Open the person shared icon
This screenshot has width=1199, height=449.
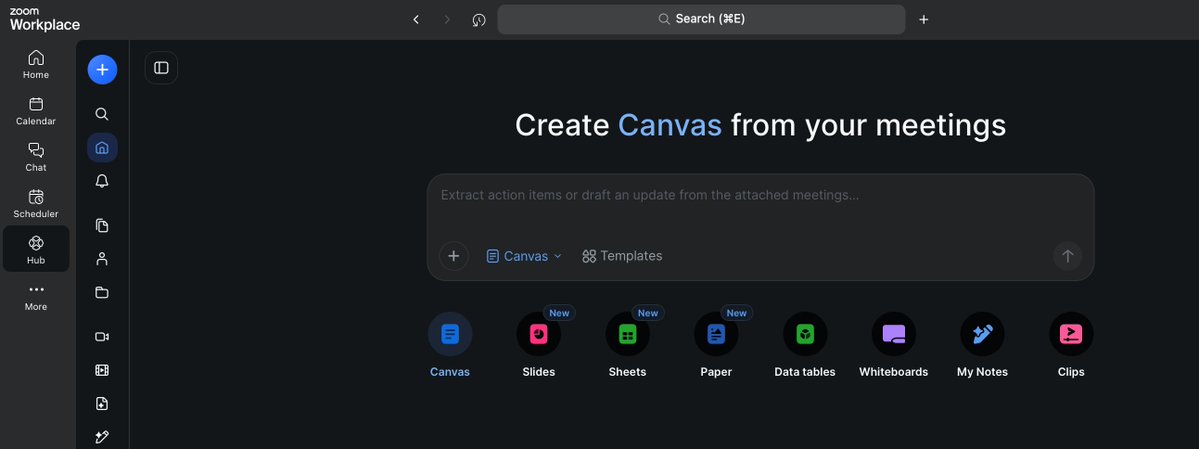tap(102, 259)
